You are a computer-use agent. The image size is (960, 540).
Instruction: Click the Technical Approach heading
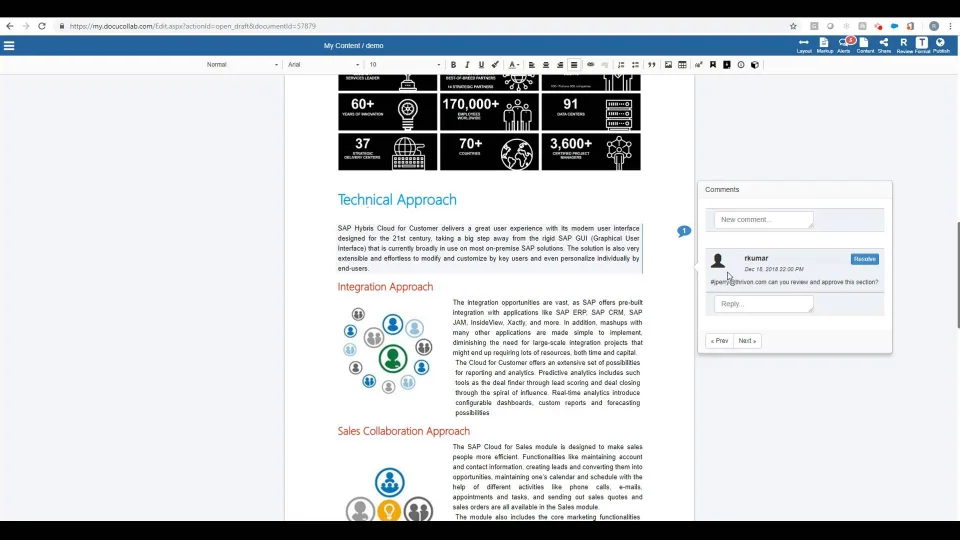coord(397,200)
